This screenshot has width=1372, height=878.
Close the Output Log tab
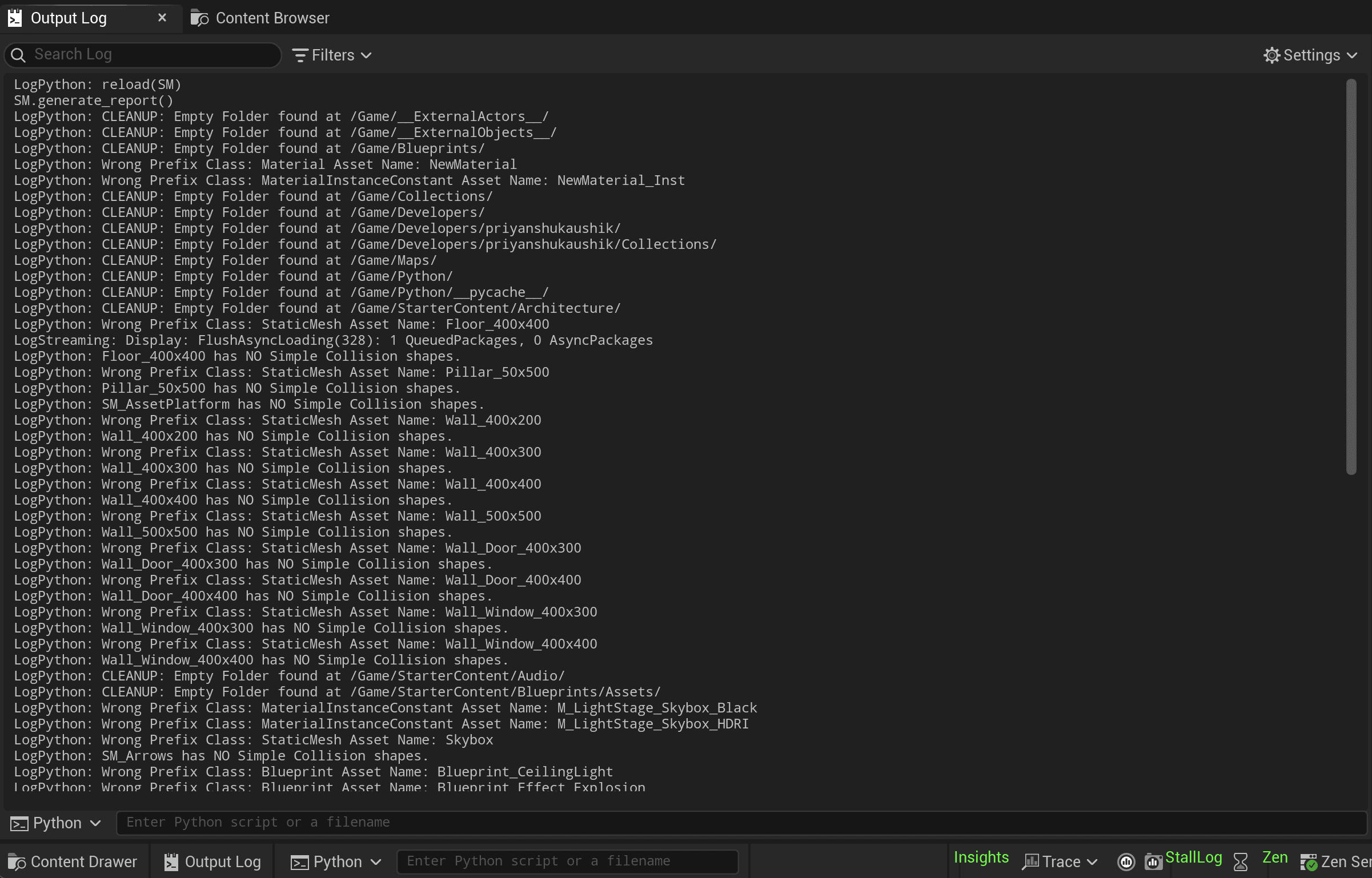click(162, 18)
